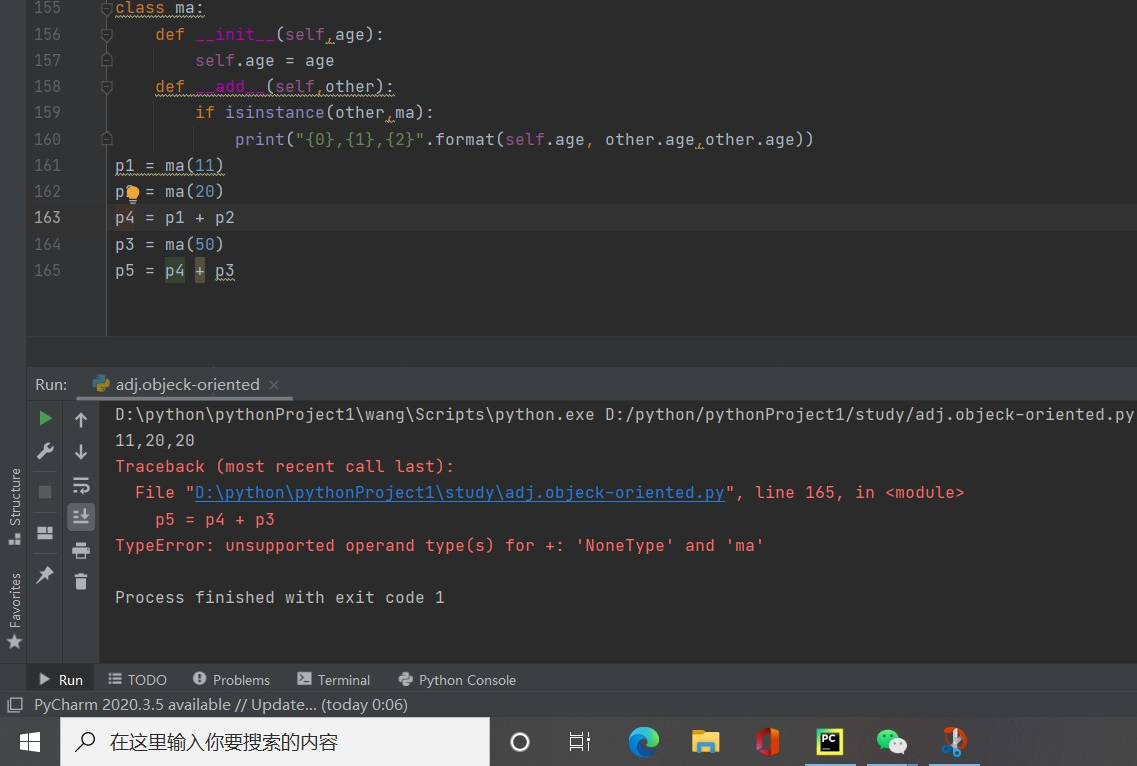Image resolution: width=1137 pixels, height=766 pixels.
Task: Go down the stack trace with down arrow
Action: 81,452
